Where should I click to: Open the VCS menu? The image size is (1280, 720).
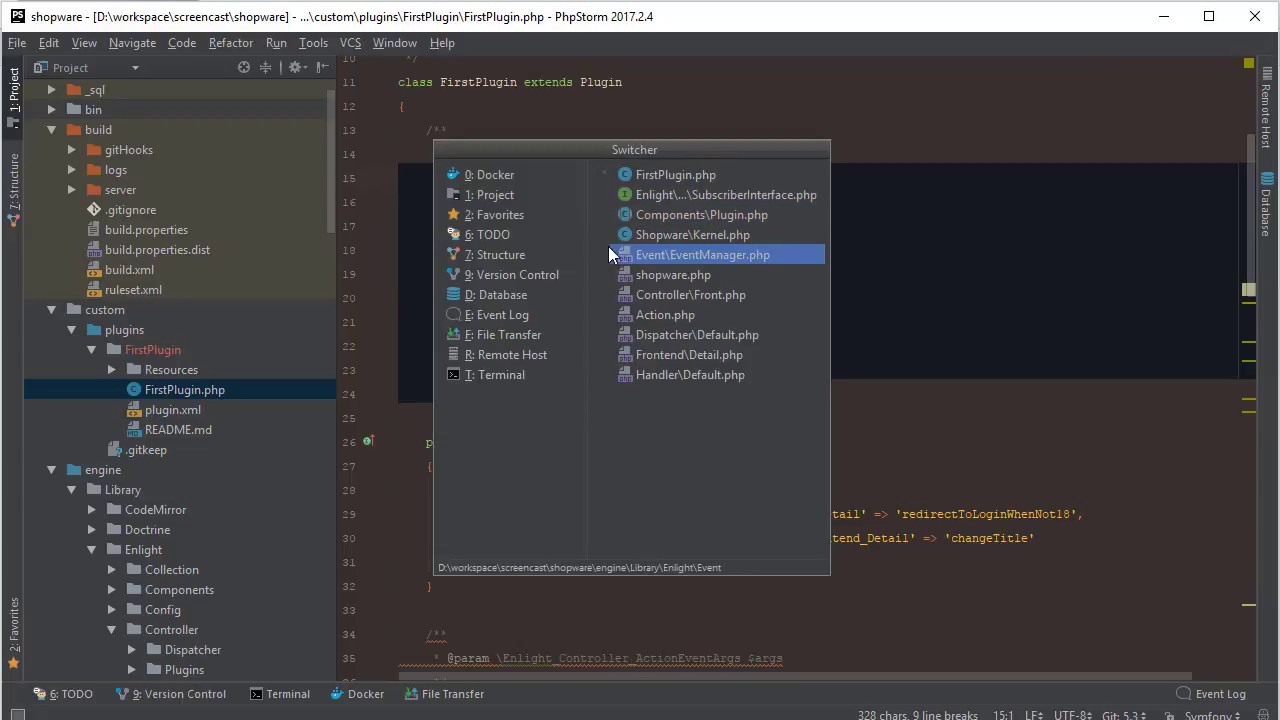click(x=350, y=43)
